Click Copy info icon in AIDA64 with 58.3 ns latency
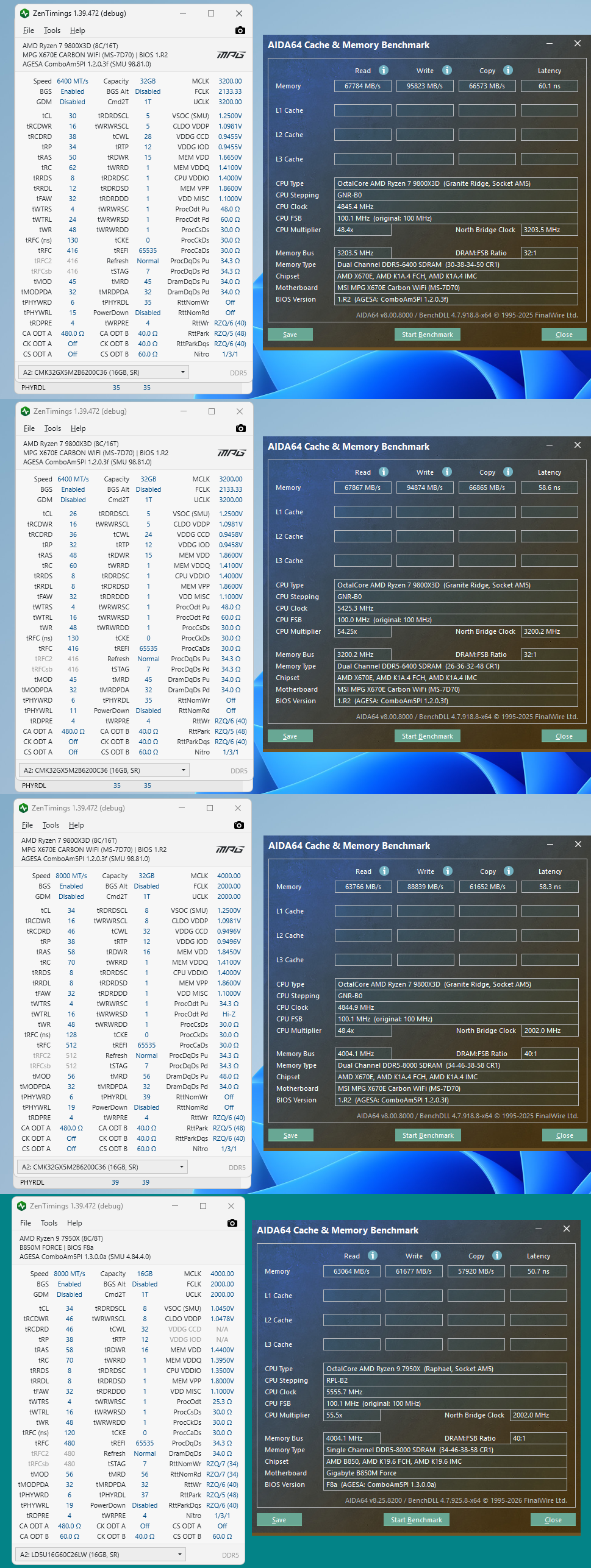The image size is (591, 1568). pos(509,871)
